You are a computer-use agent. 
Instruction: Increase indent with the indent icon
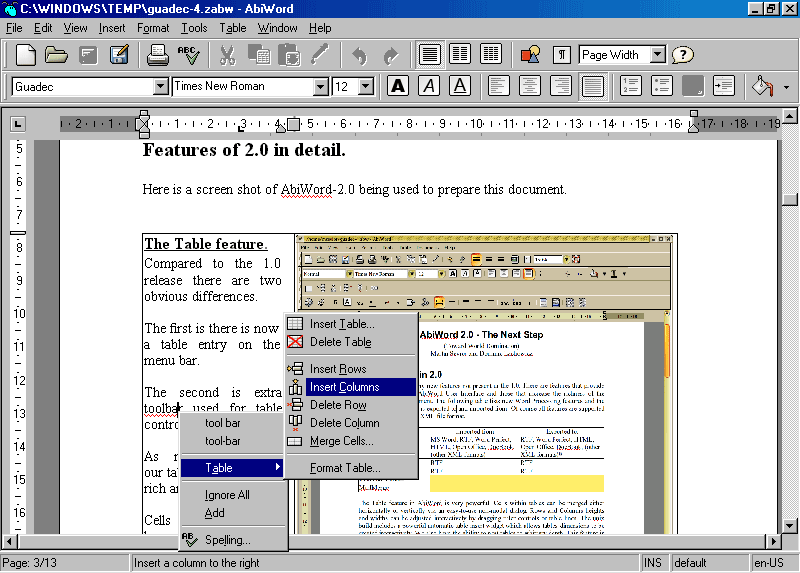click(x=723, y=86)
